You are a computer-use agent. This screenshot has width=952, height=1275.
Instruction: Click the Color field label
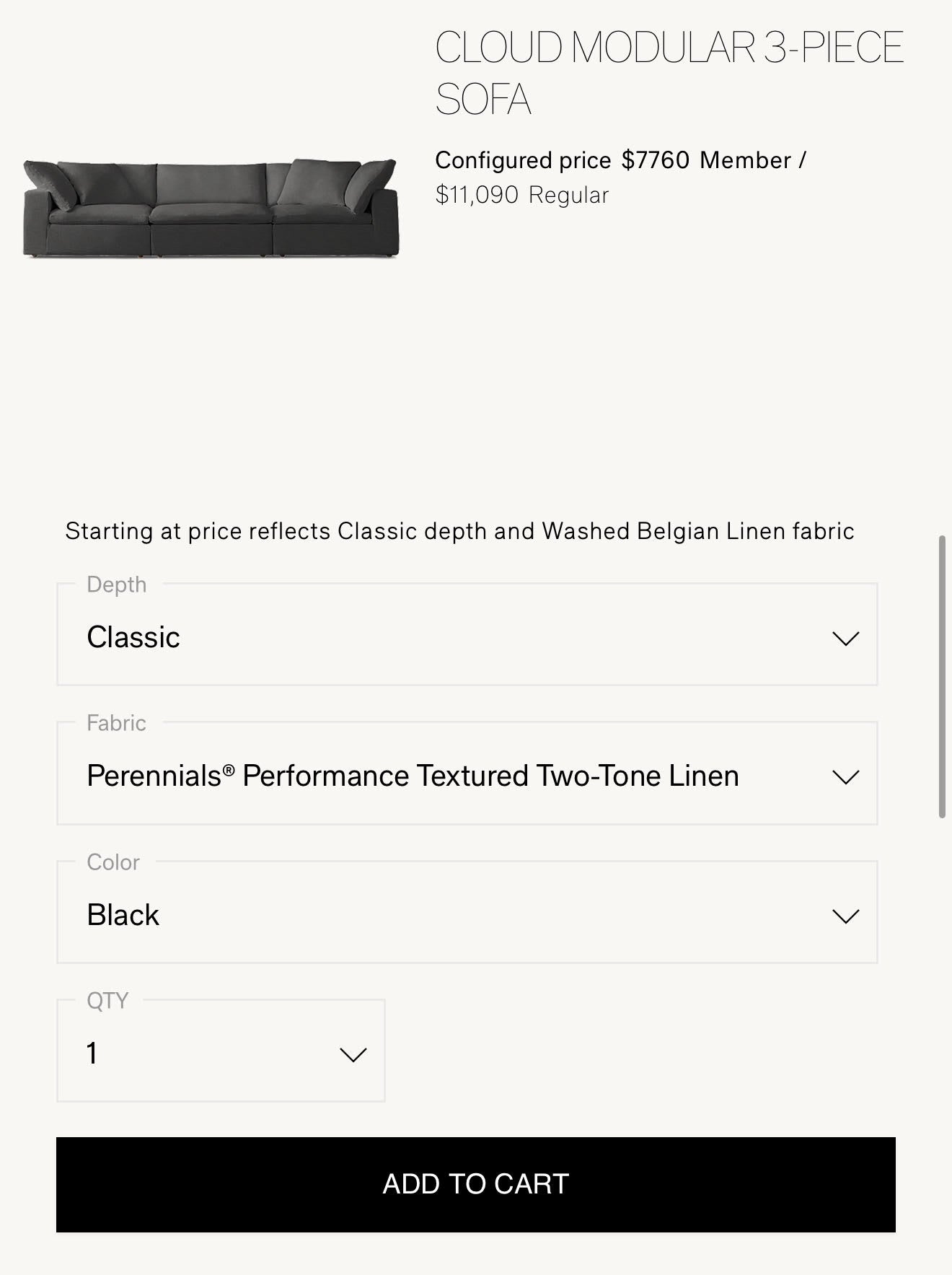tap(113, 862)
